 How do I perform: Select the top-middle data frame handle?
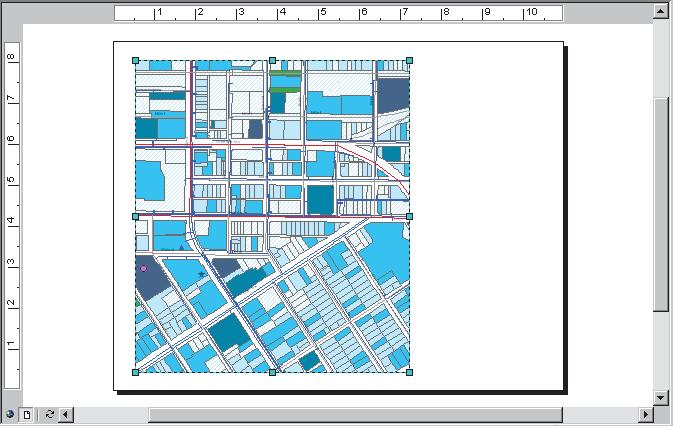[273, 61]
